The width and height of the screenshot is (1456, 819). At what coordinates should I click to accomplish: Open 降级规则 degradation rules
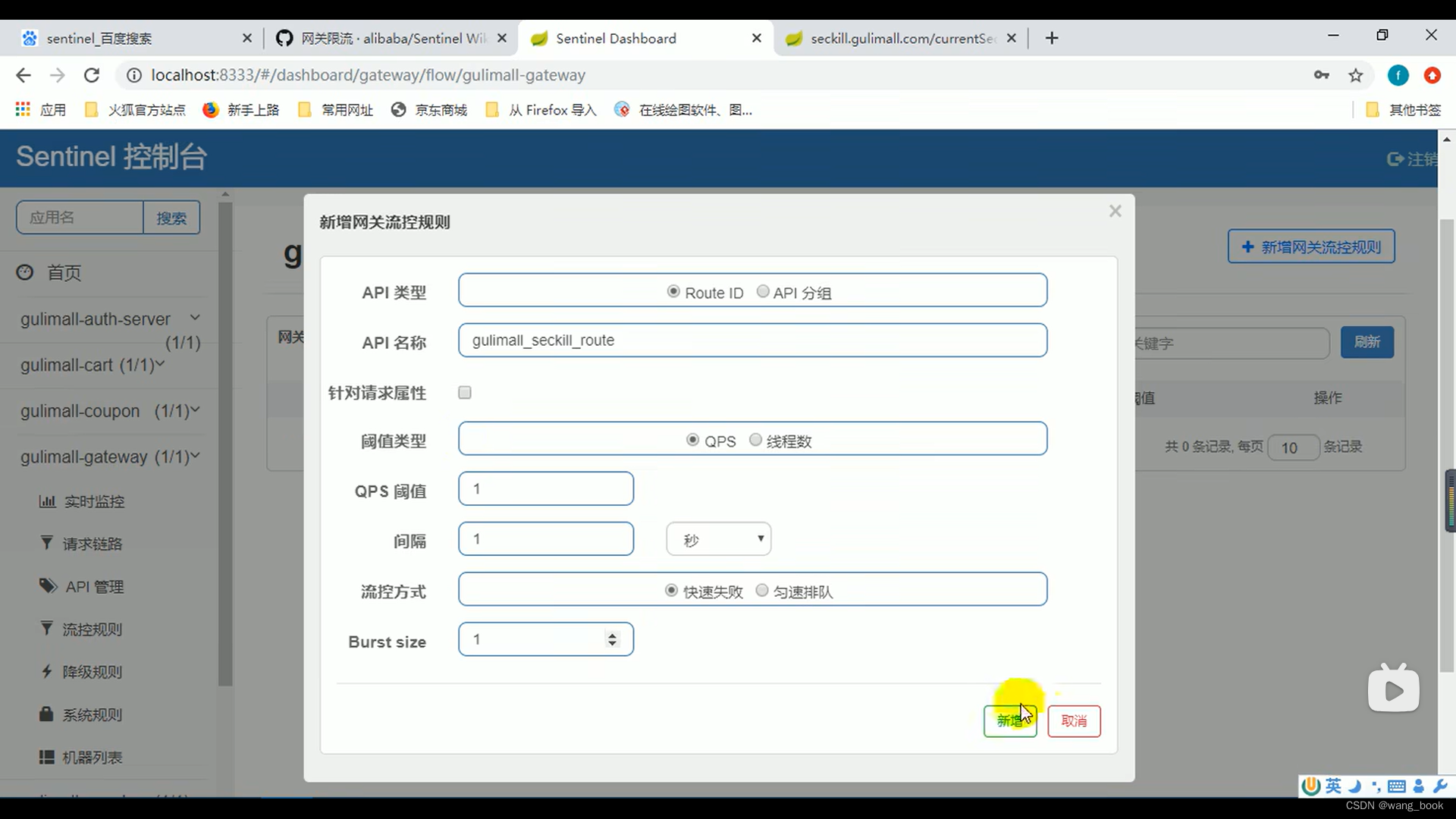point(93,671)
